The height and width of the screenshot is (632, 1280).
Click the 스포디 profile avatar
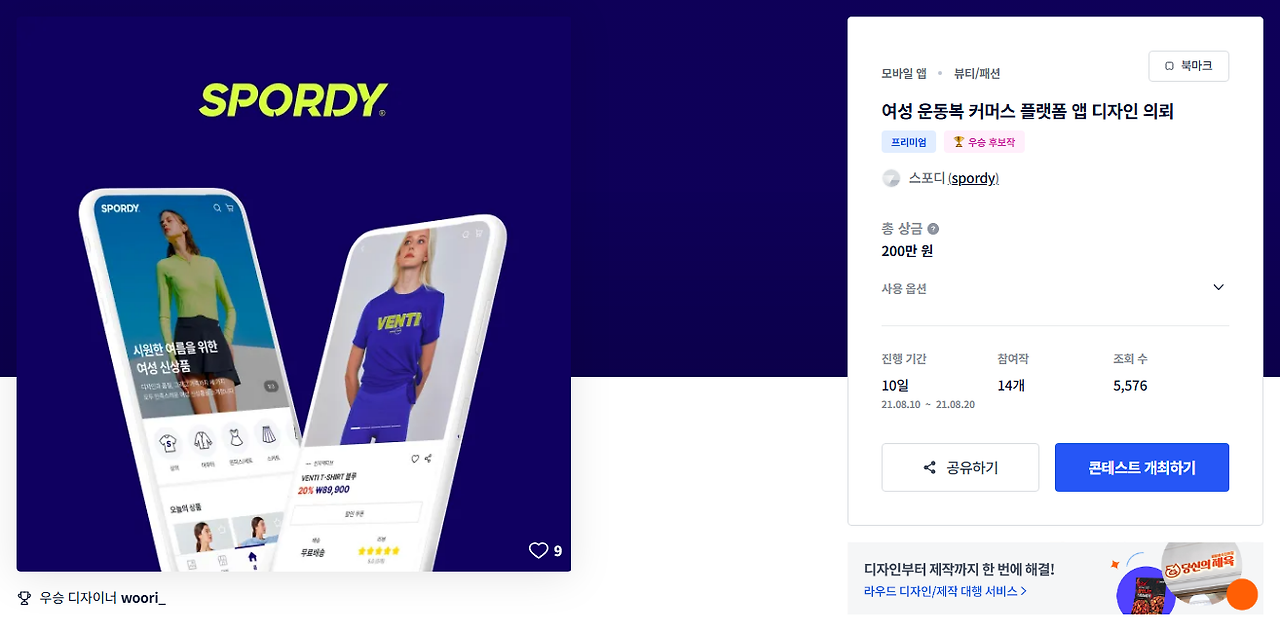(891, 178)
